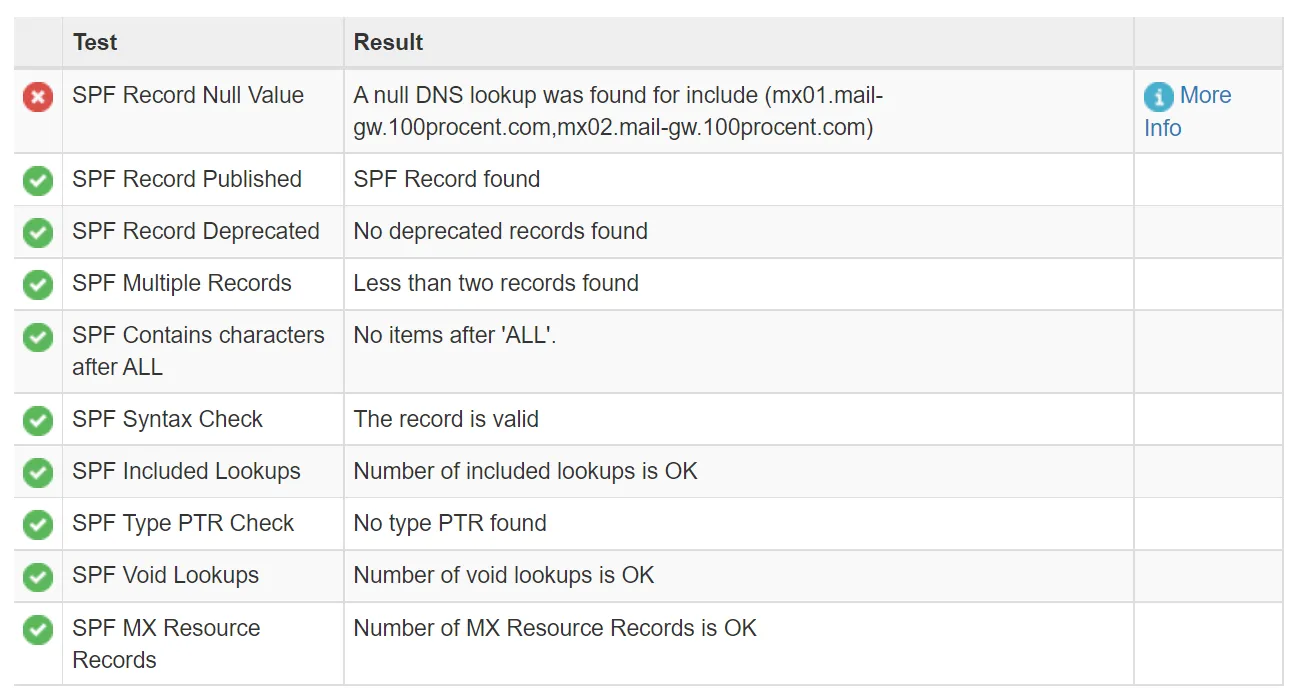Click the green check icon beside SPF Syntax Check
Image resolution: width=1298 pixels, height=700 pixels.
(x=38, y=421)
